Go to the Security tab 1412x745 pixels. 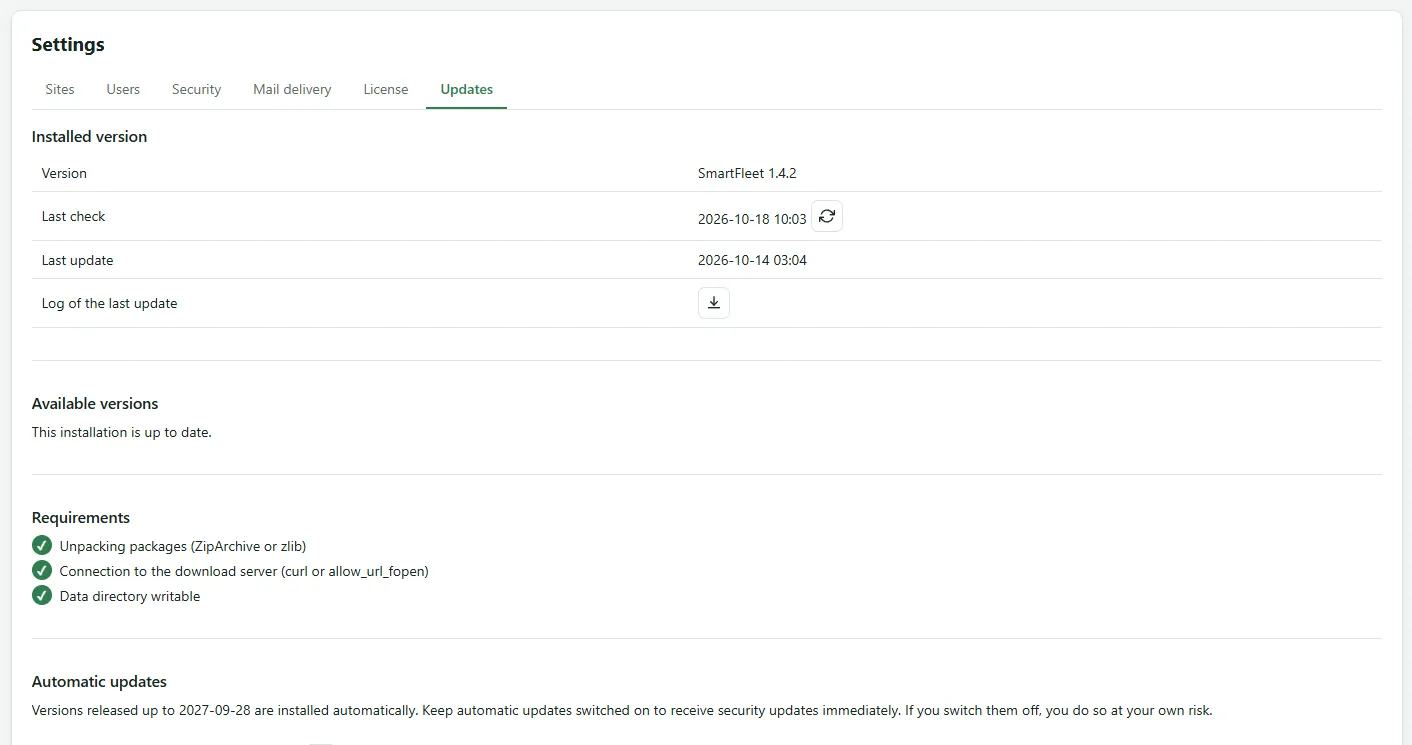coord(196,89)
